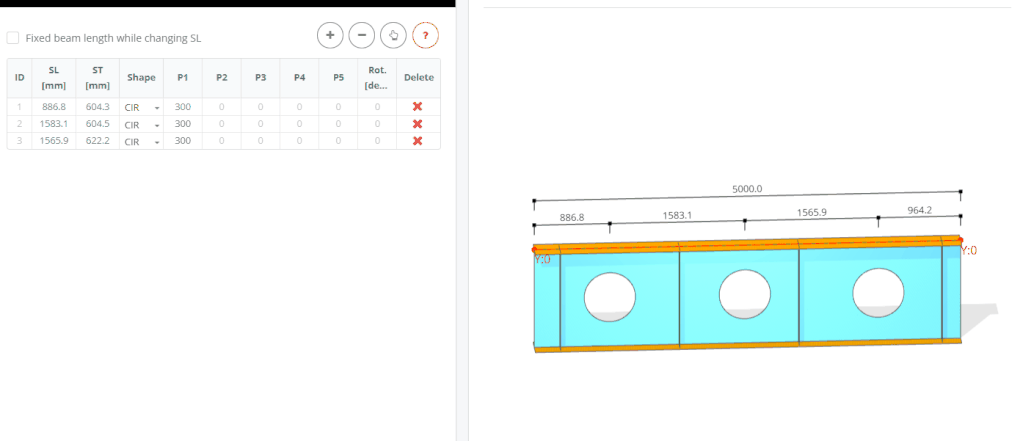Viewport: 1023px width, 441px height.
Task: Enable Fixed beam length while changing SL
Action: click(x=13, y=38)
